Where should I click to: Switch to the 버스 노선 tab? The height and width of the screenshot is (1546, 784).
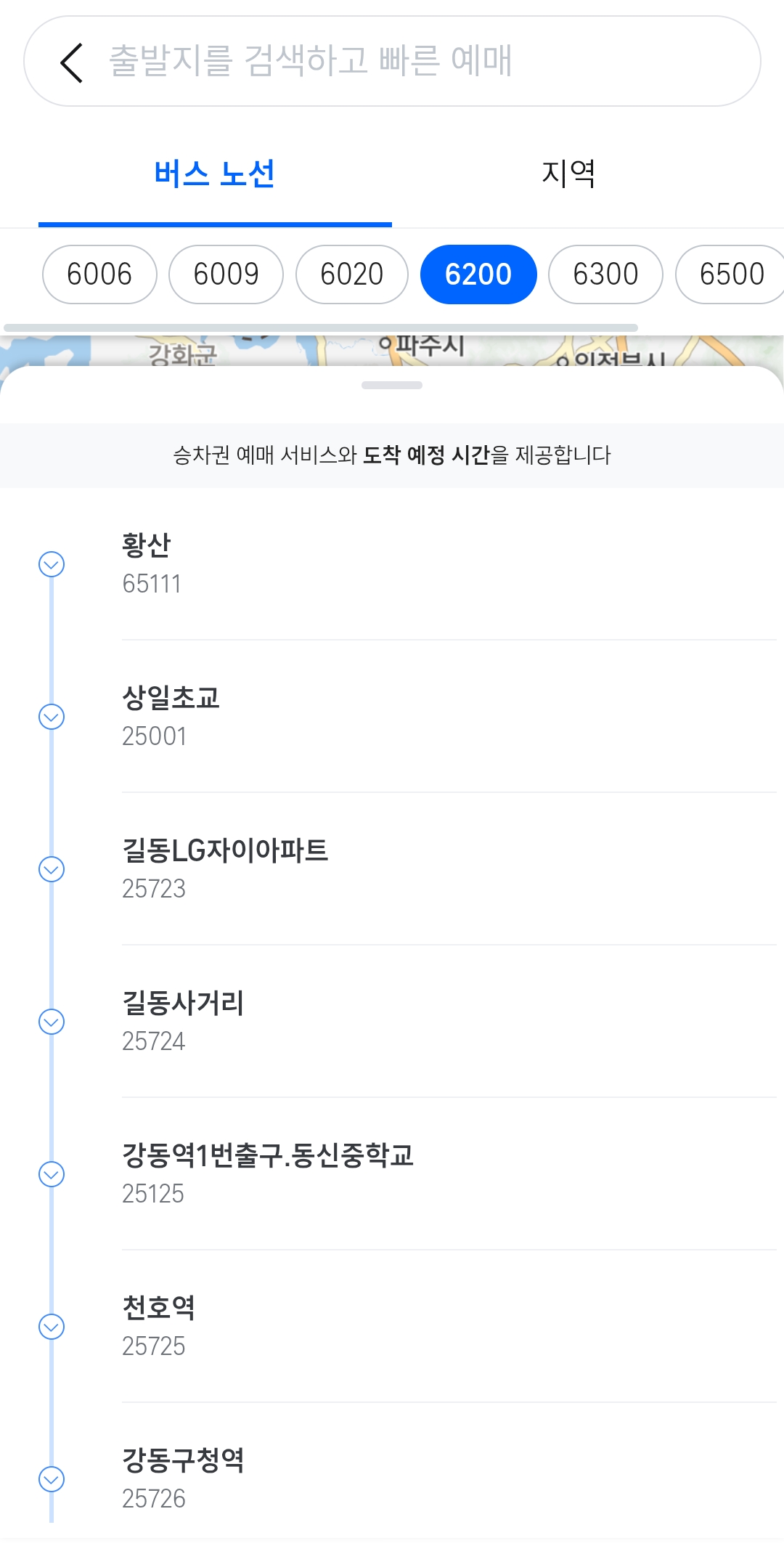(x=215, y=174)
